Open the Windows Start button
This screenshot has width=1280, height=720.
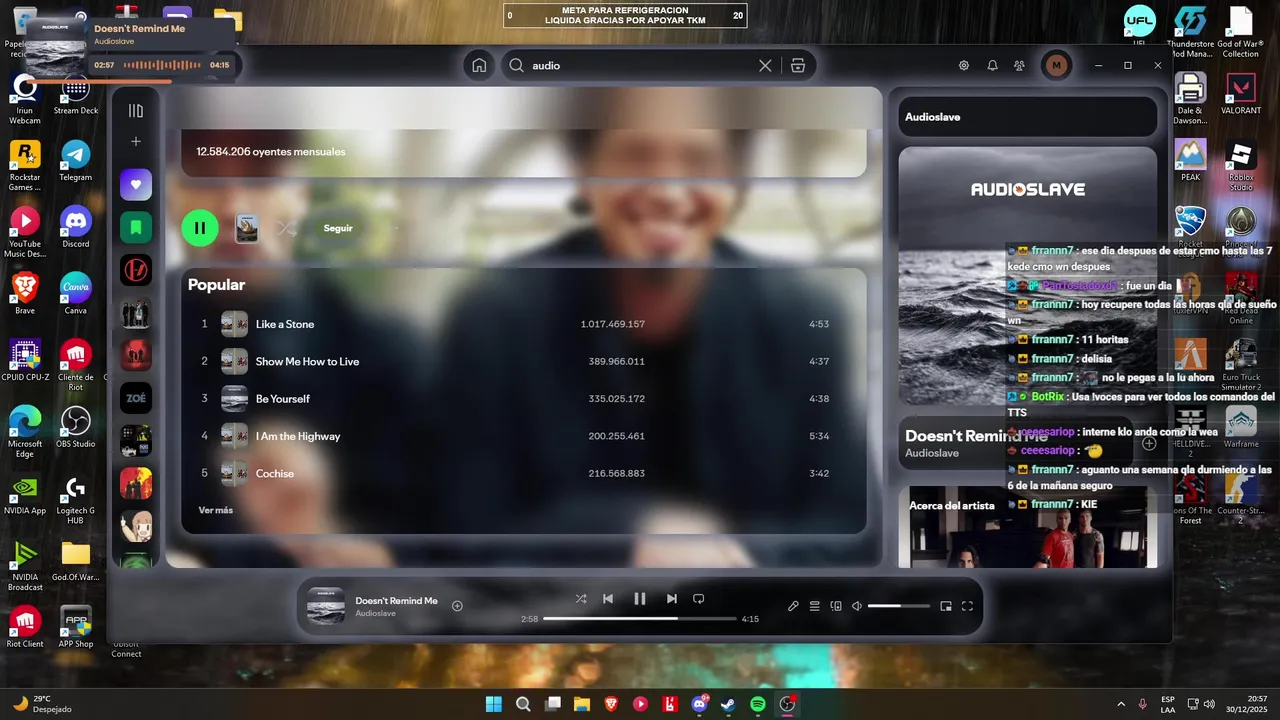point(494,704)
